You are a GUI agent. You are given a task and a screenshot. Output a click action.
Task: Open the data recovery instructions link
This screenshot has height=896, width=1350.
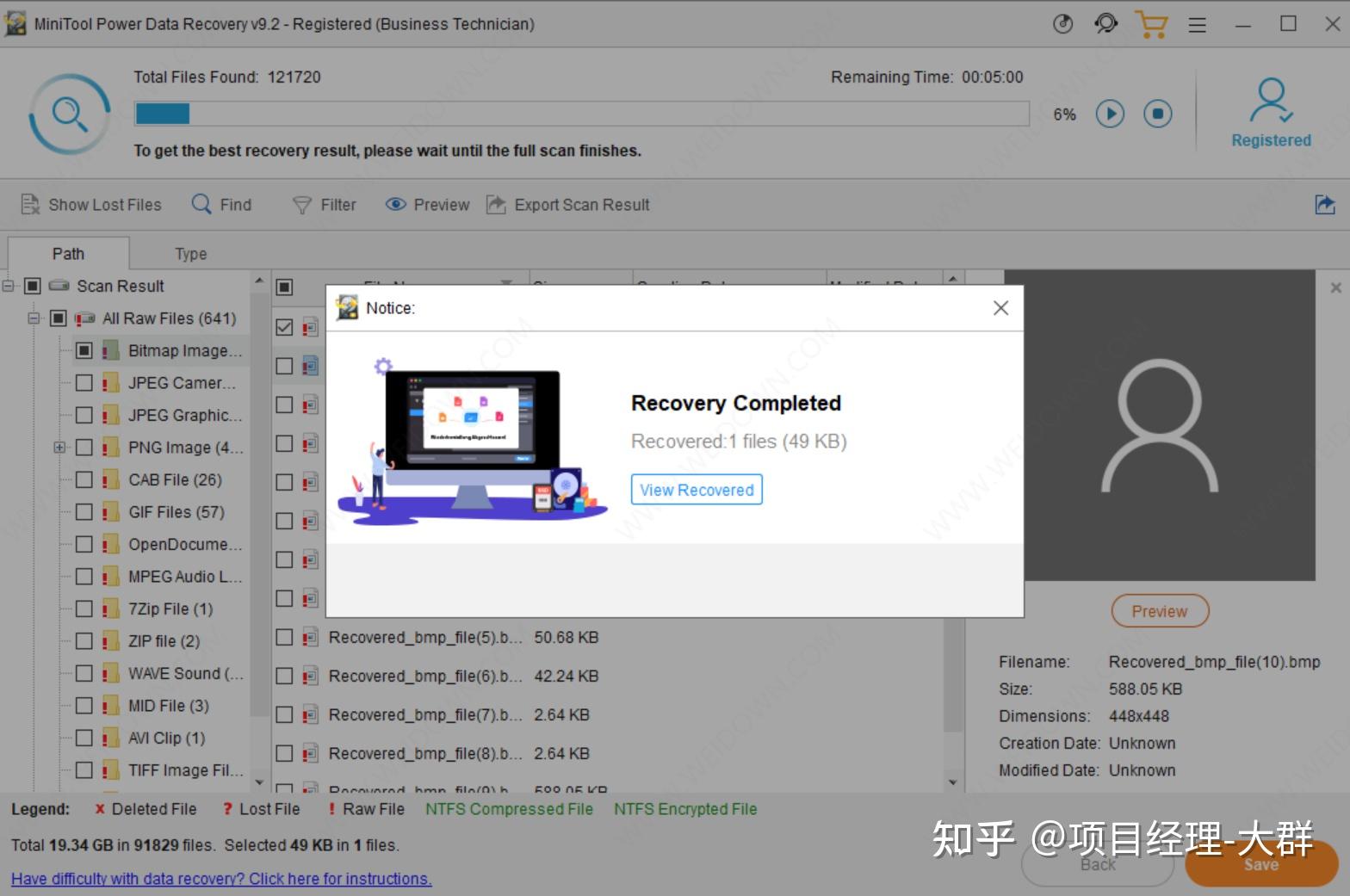[x=221, y=879]
